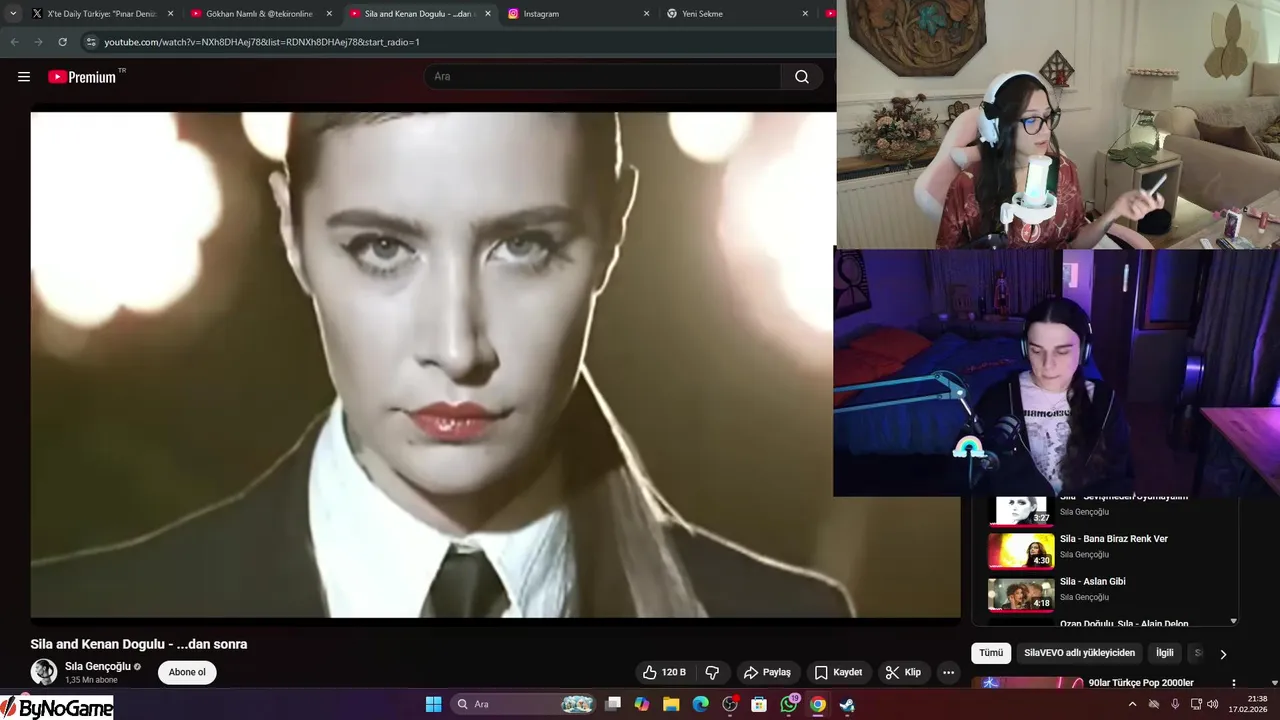Image resolution: width=1280 pixels, height=720 pixels.
Task: Save the video with Kaydet button
Action: 838,672
